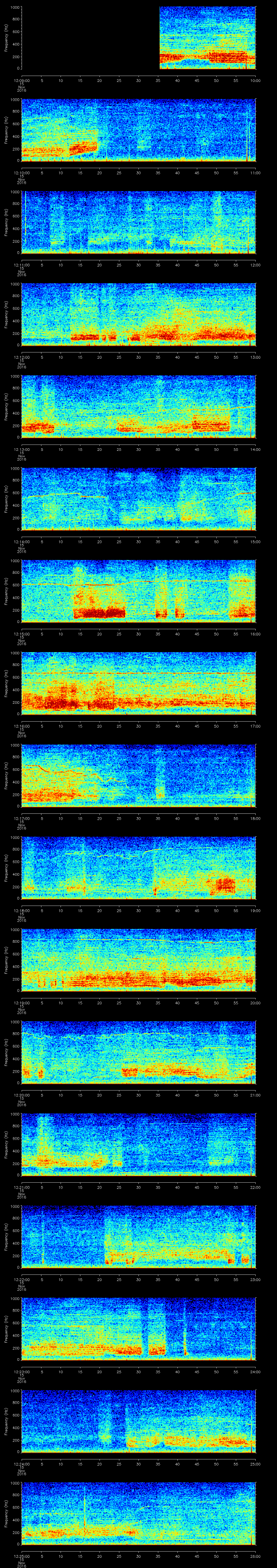The image size is (277, 1568).
Task: Open the spectrogram panel starting at 12:15:00
Action: 138,591
